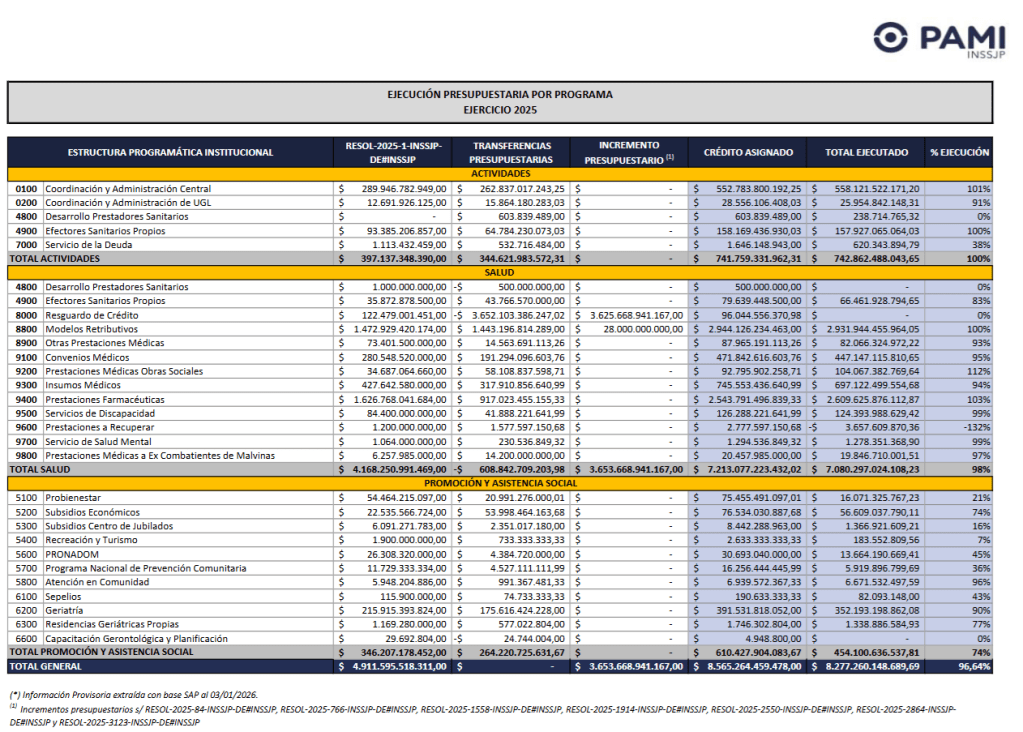Select the Transferencias Presupuestarias column header
The image size is (1023, 732).
pos(511,153)
